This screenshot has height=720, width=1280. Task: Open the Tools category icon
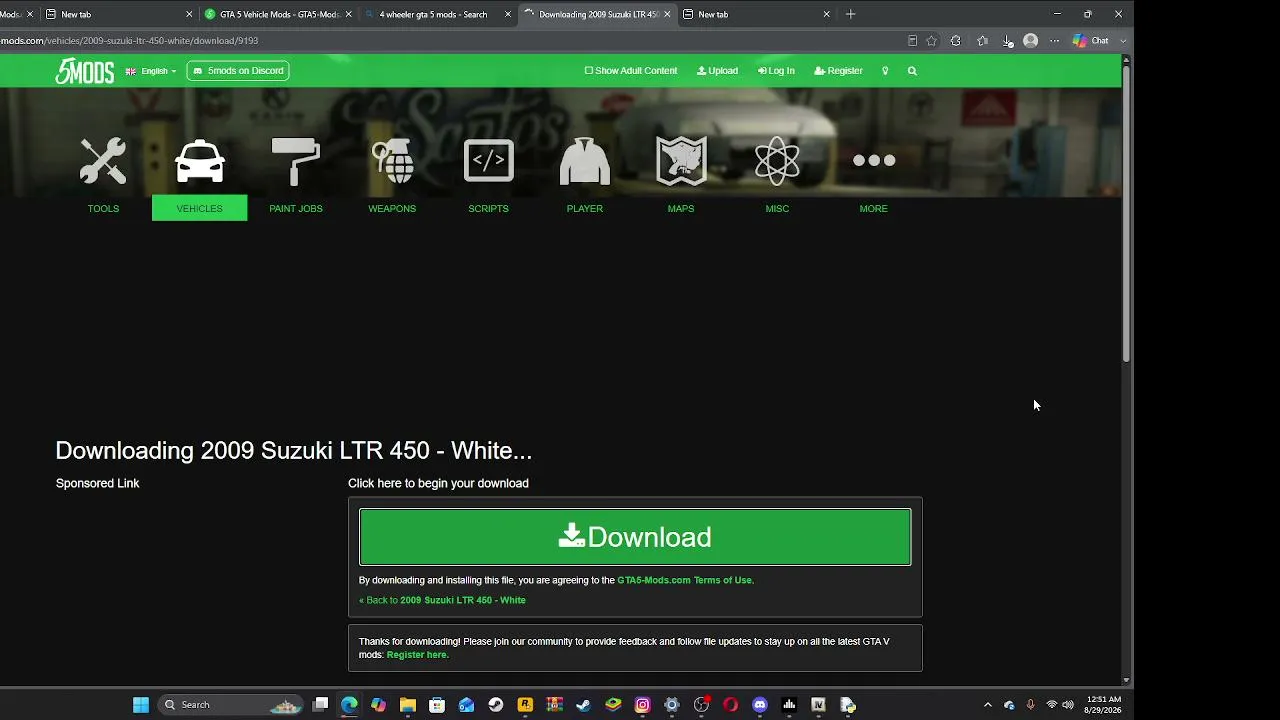click(x=103, y=161)
